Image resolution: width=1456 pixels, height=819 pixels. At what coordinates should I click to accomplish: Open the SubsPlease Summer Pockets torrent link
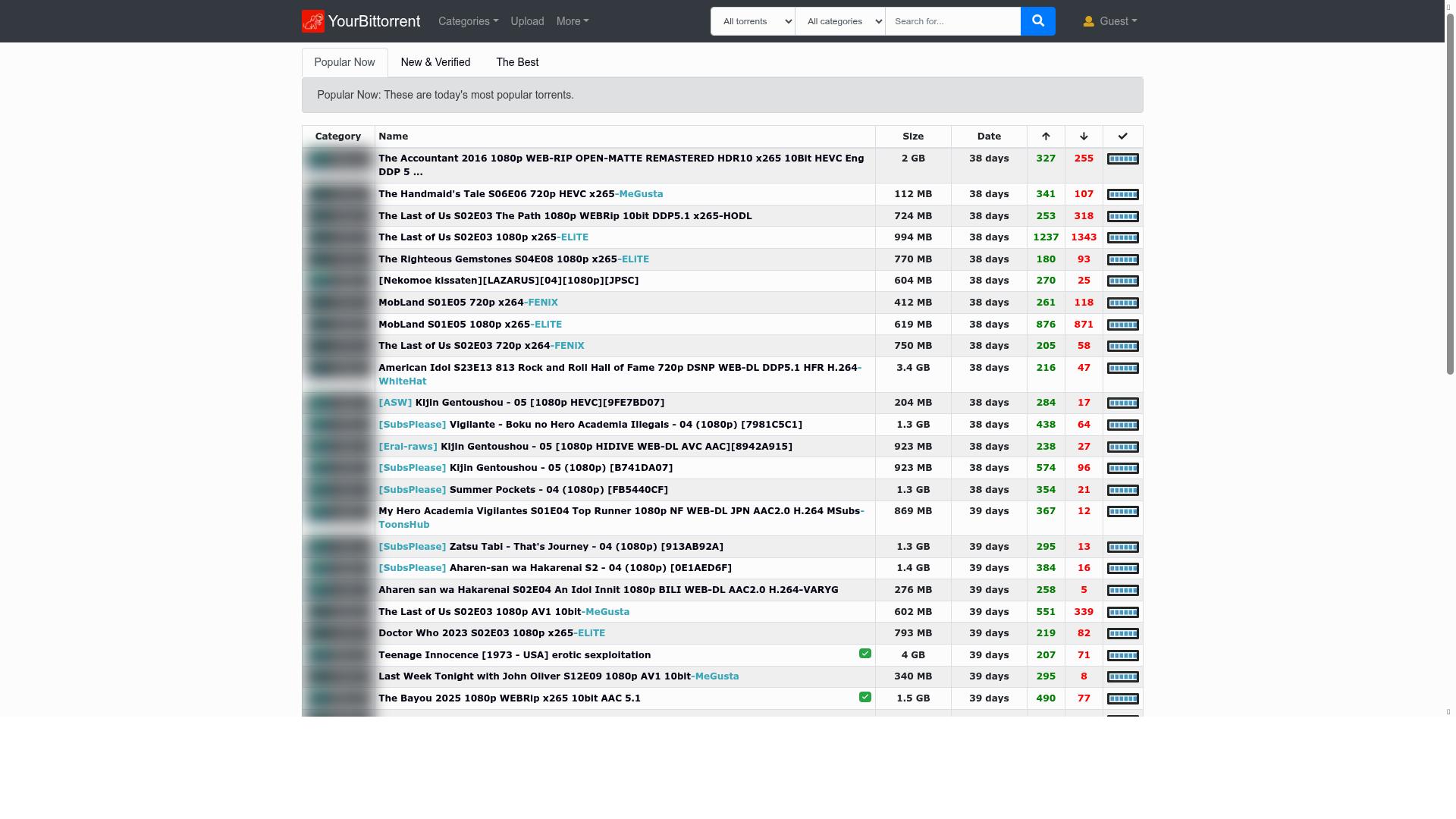coord(523,489)
